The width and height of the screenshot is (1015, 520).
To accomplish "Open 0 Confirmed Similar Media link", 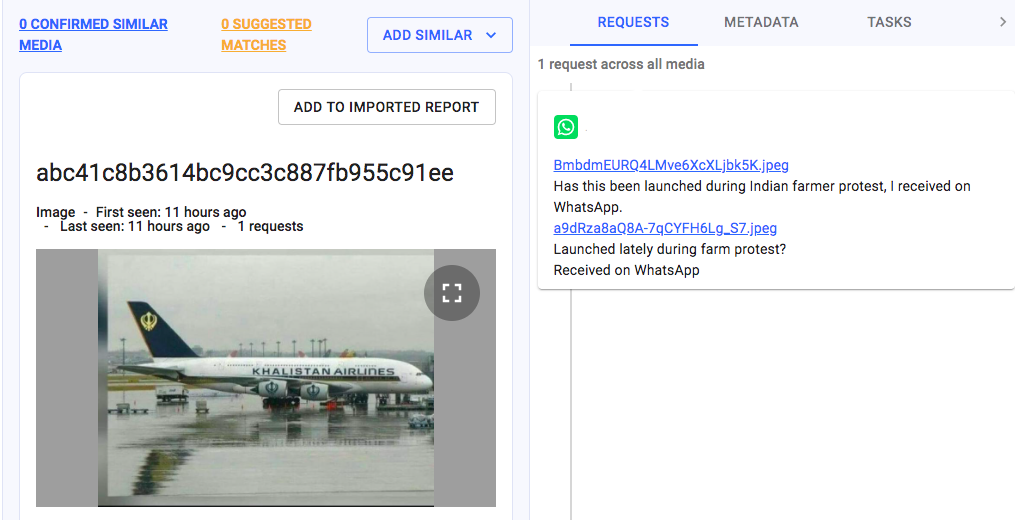I will [x=93, y=34].
